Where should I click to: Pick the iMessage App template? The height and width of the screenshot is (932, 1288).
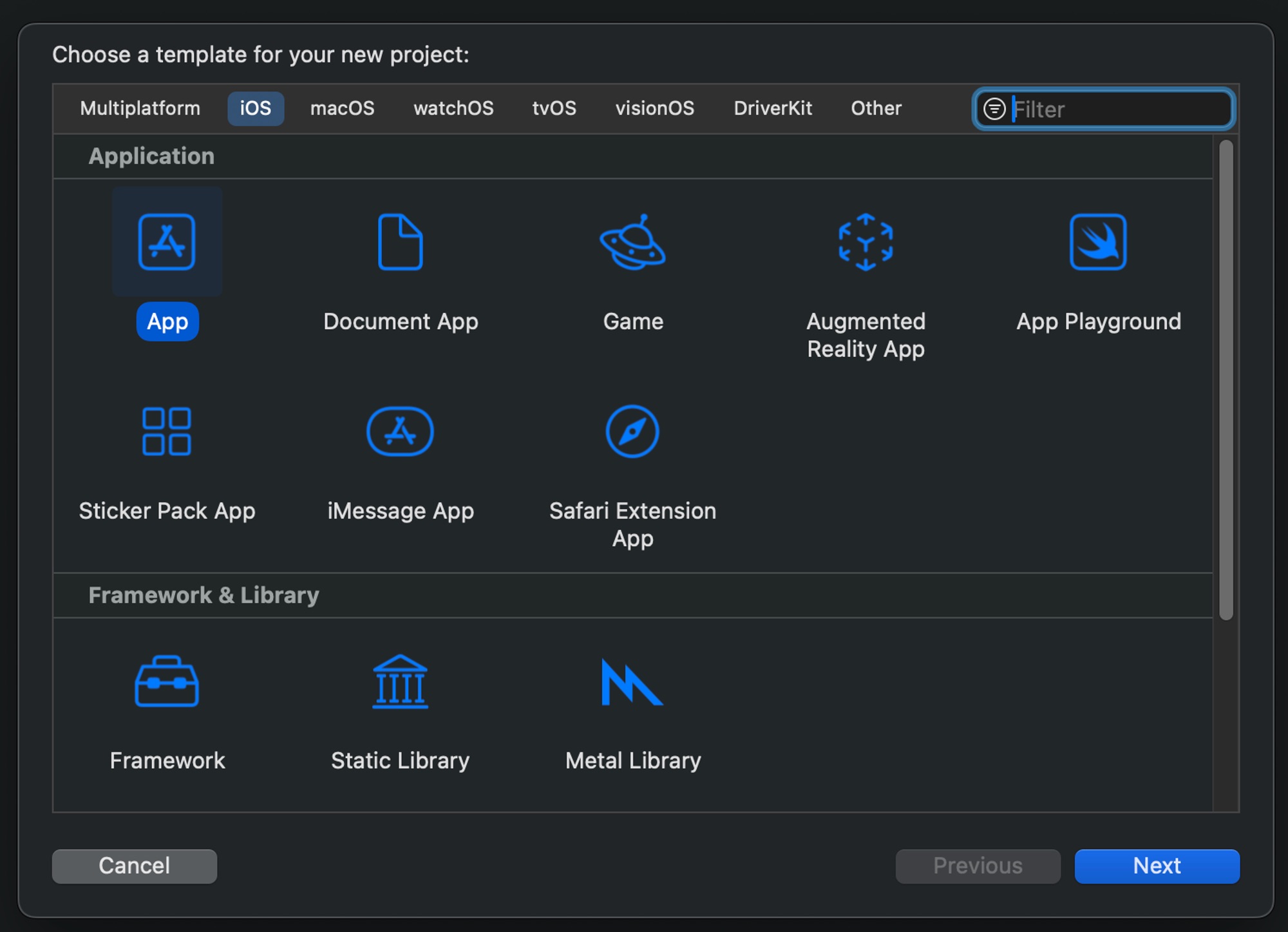[x=400, y=432]
